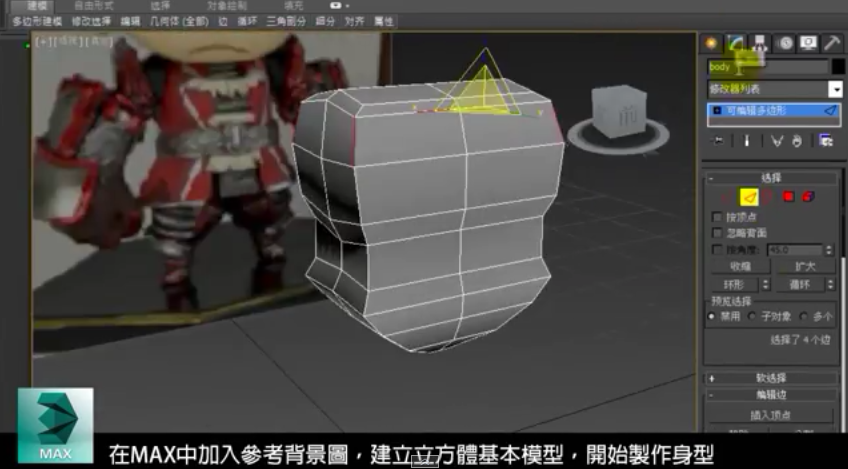Click the 环形 ring spinner arrows
The image size is (848, 469).
[766, 284]
